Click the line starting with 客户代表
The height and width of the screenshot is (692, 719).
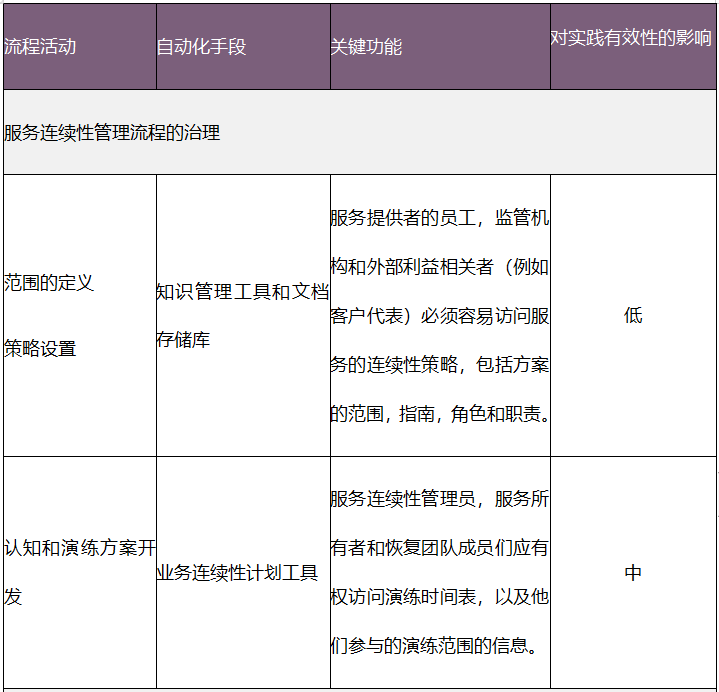[x=439, y=316]
